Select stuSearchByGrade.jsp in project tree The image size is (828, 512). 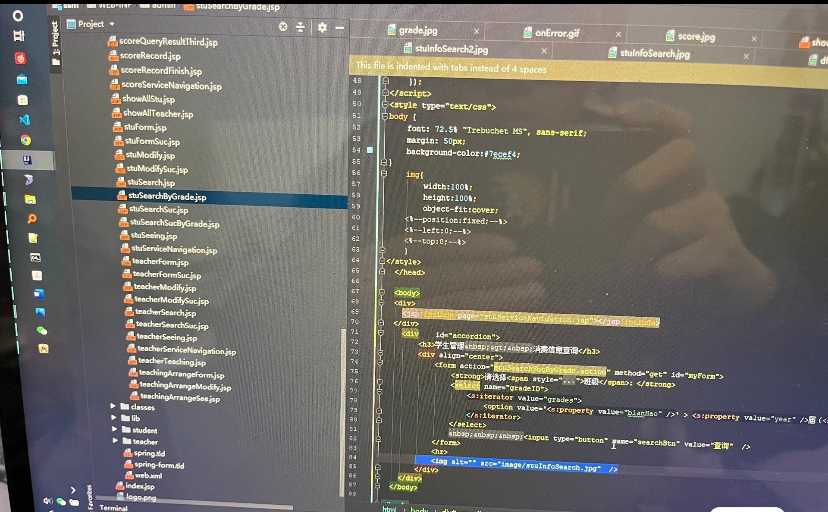pyautogui.click(x=167, y=196)
